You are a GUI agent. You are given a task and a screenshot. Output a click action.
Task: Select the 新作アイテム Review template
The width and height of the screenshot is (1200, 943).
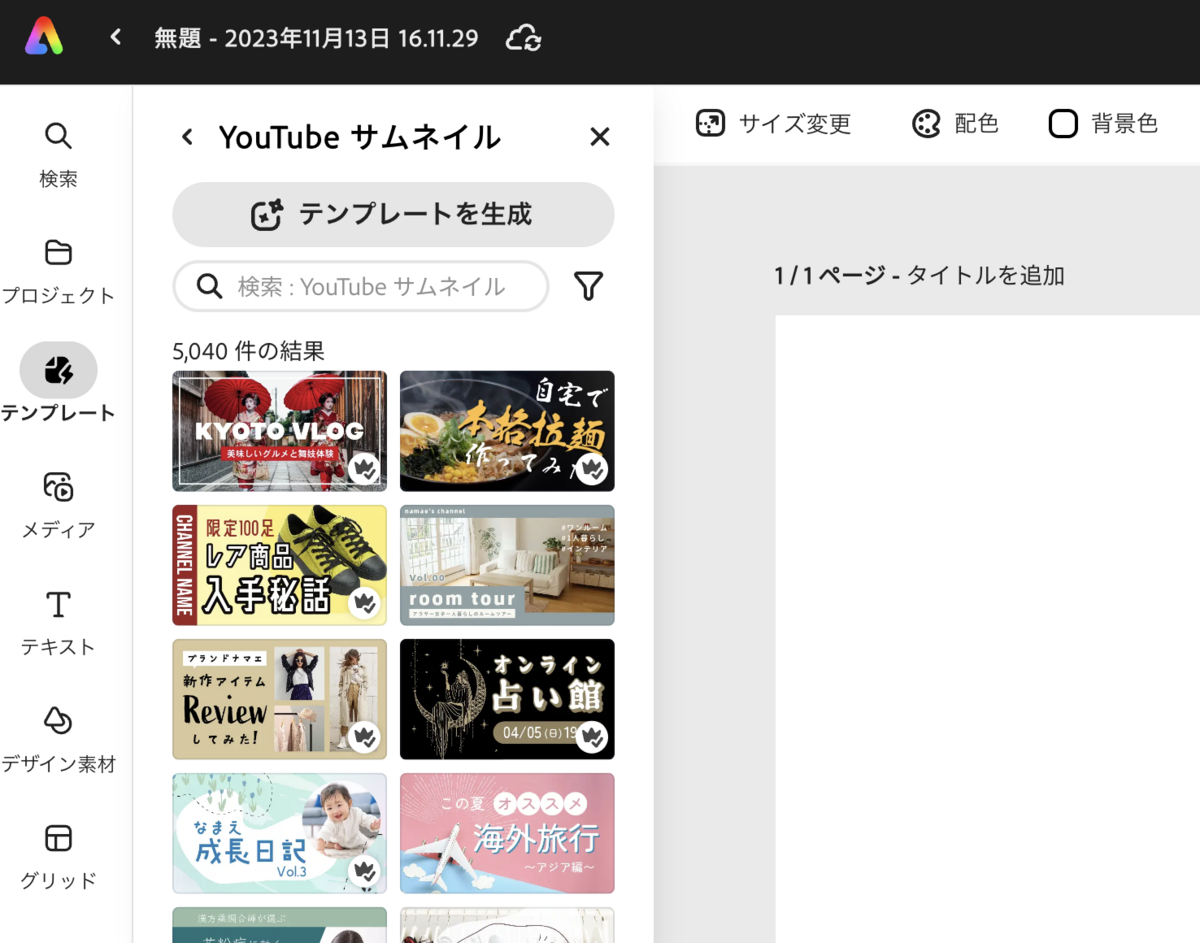click(x=279, y=699)
